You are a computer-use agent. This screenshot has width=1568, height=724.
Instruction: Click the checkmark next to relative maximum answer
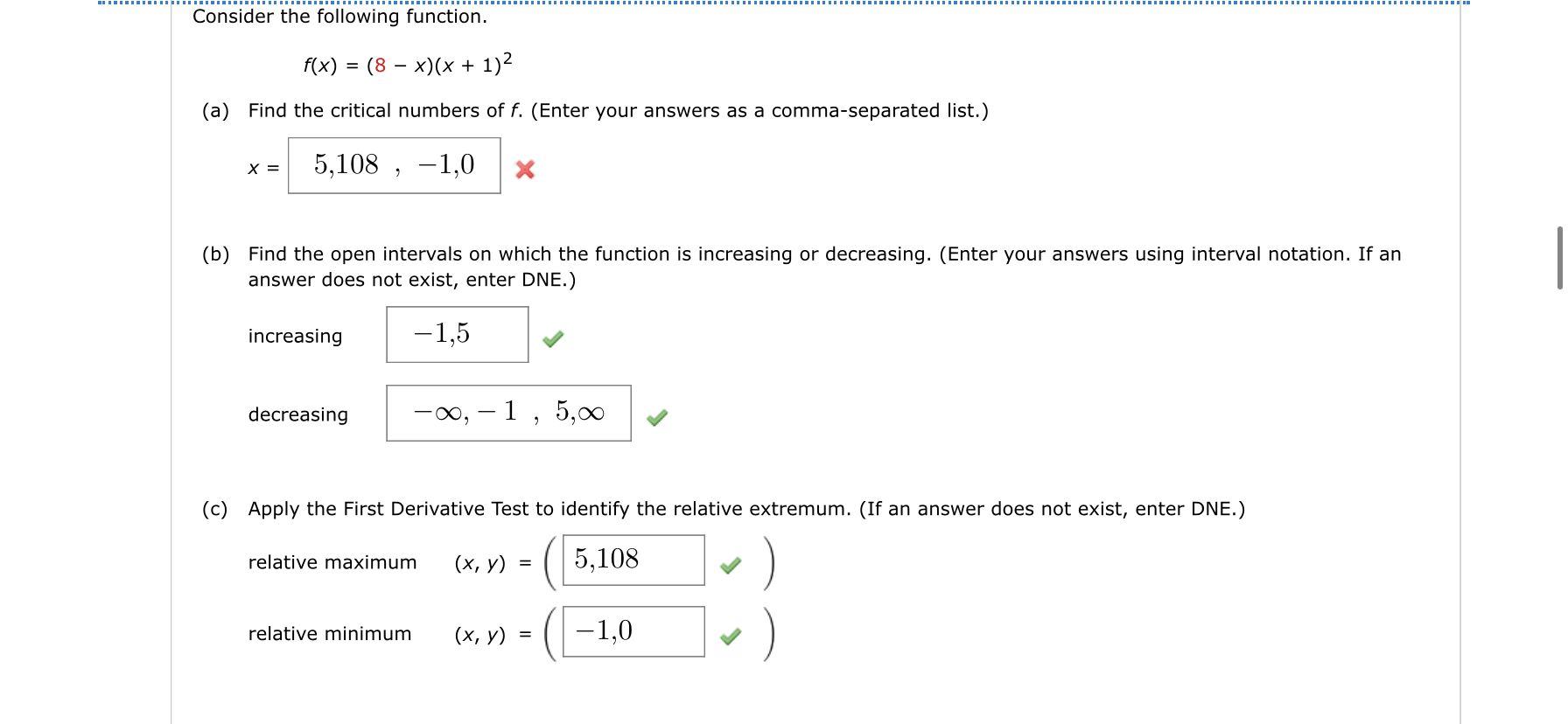point(731,565)
